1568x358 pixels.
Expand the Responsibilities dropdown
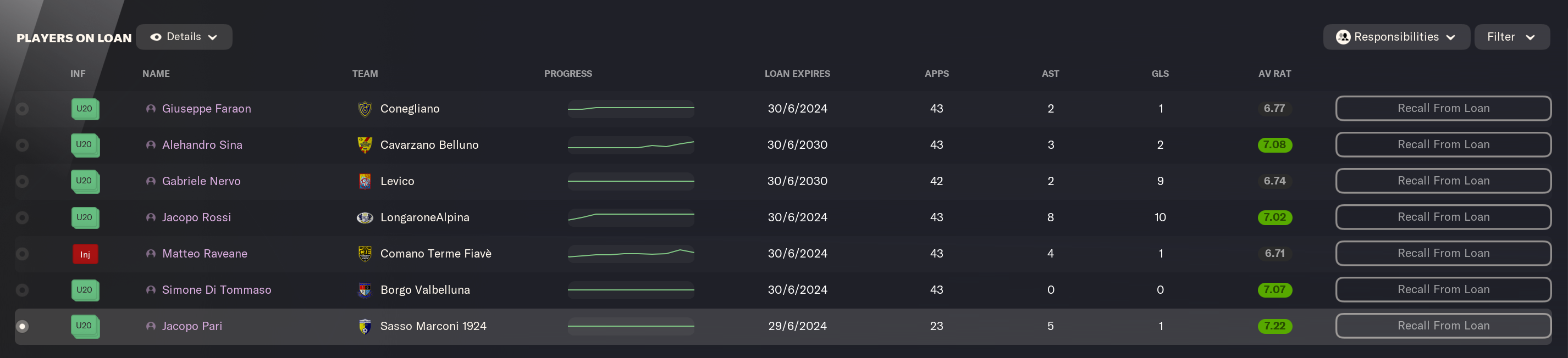coord(1396,37)
